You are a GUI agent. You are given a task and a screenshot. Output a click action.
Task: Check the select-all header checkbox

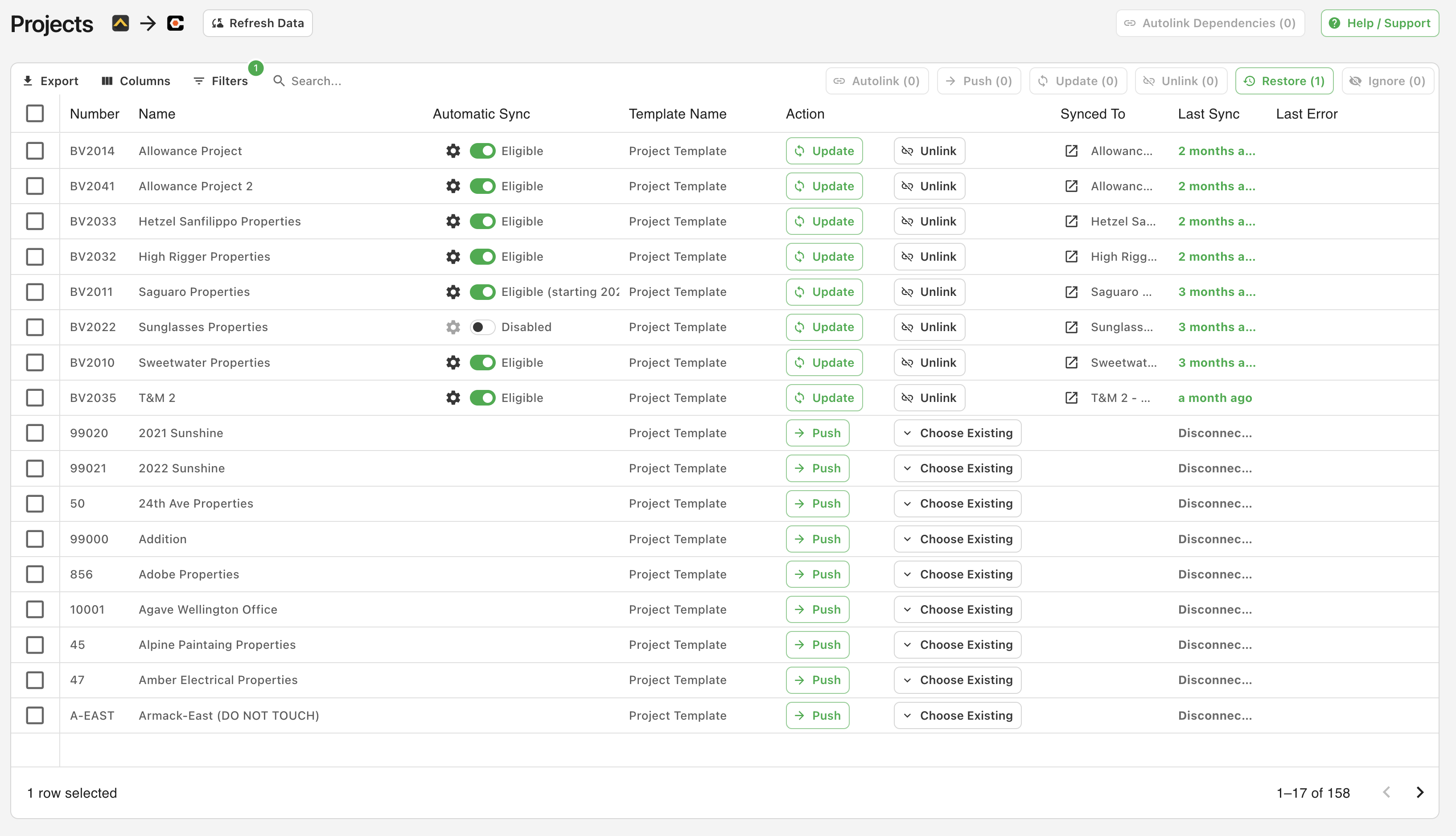coord(35,114)
